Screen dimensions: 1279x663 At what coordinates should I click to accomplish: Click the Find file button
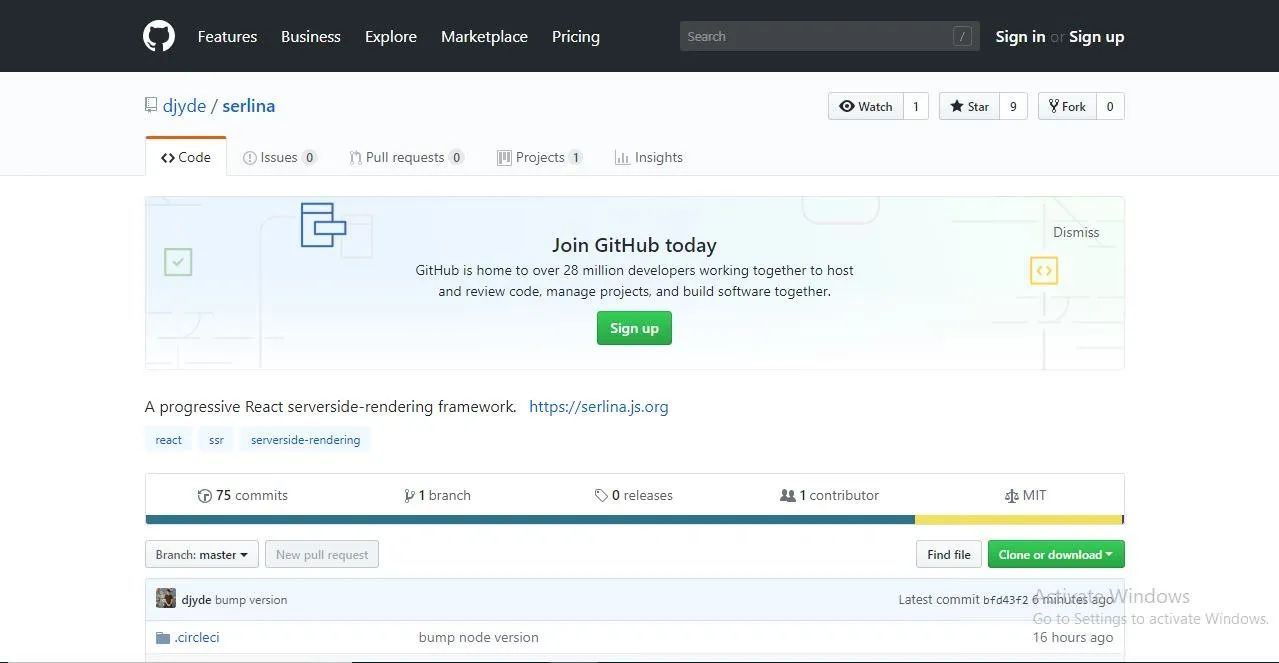949,554
